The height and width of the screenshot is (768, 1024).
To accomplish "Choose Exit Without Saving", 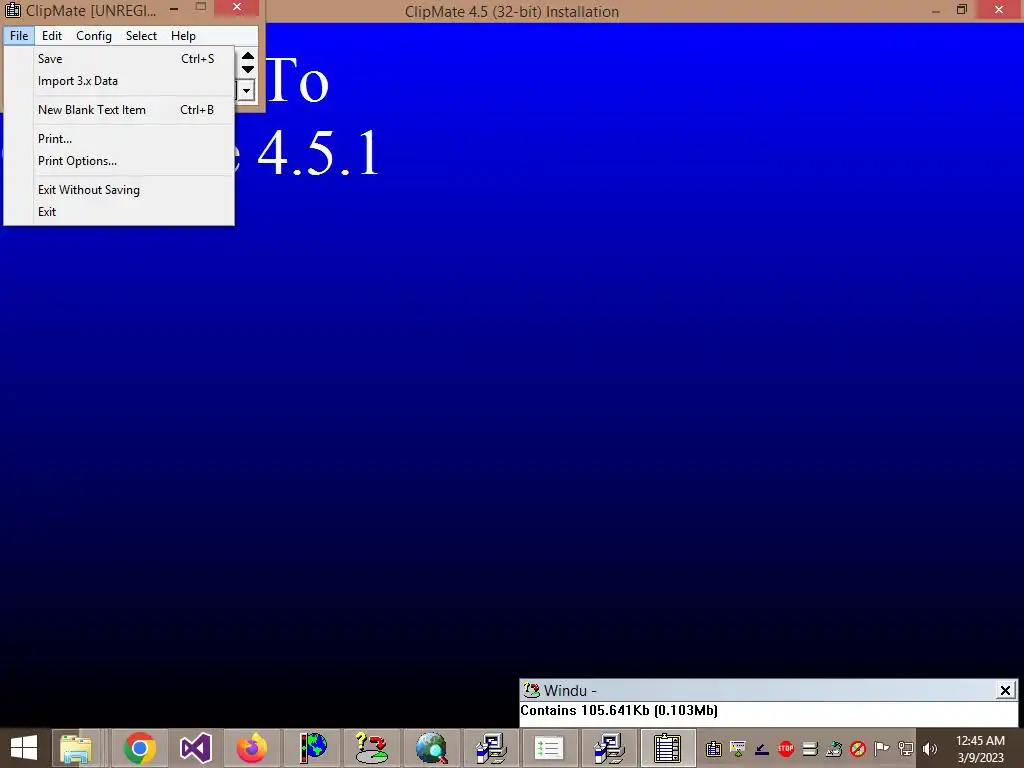I will [134, 189].
